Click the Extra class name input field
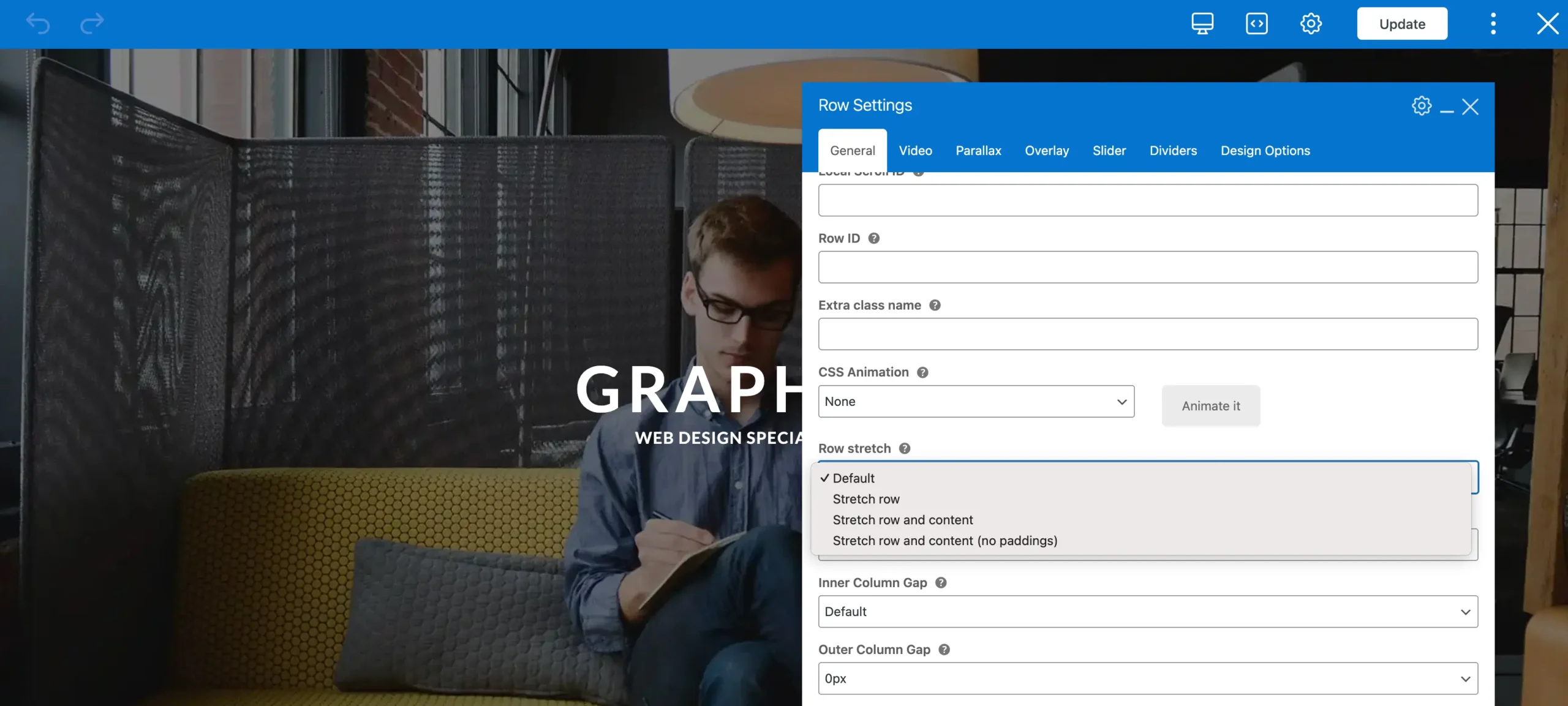 coord(1147,334)
